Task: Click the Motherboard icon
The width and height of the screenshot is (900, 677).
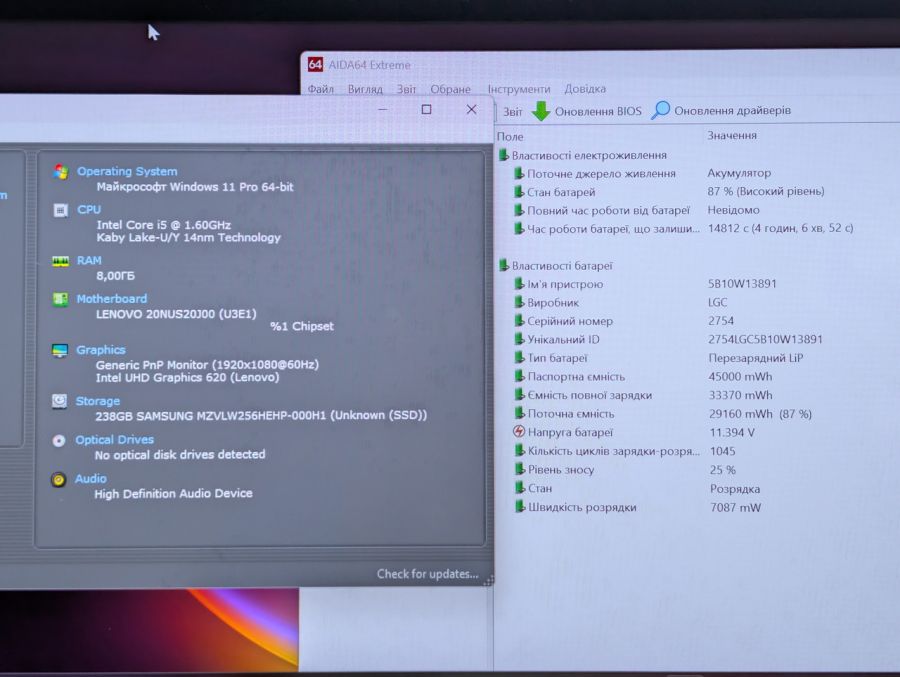Action: (x=60, y=299)
